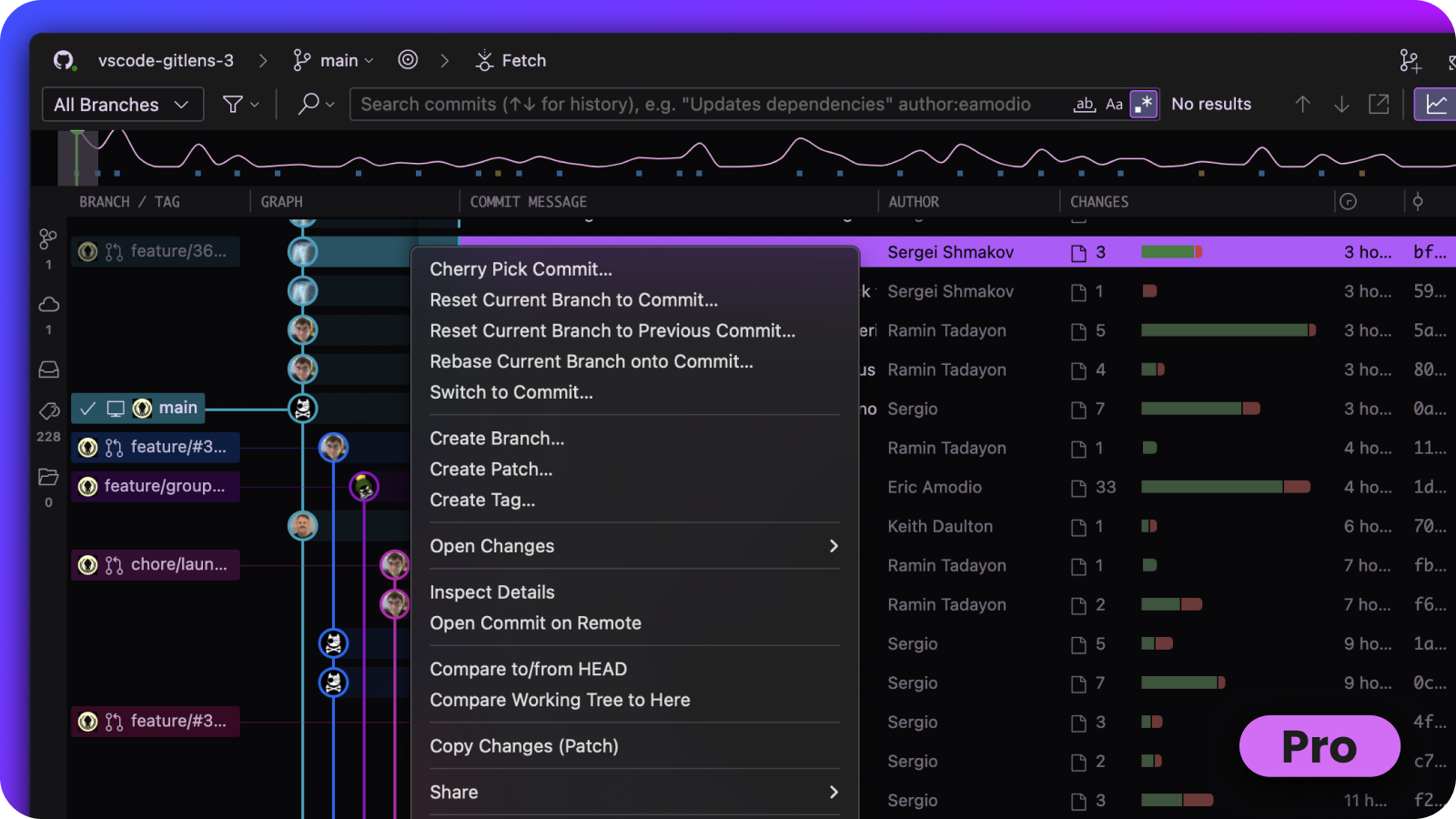
Task: Click the Pro badge
Action: pos(1319,746)
